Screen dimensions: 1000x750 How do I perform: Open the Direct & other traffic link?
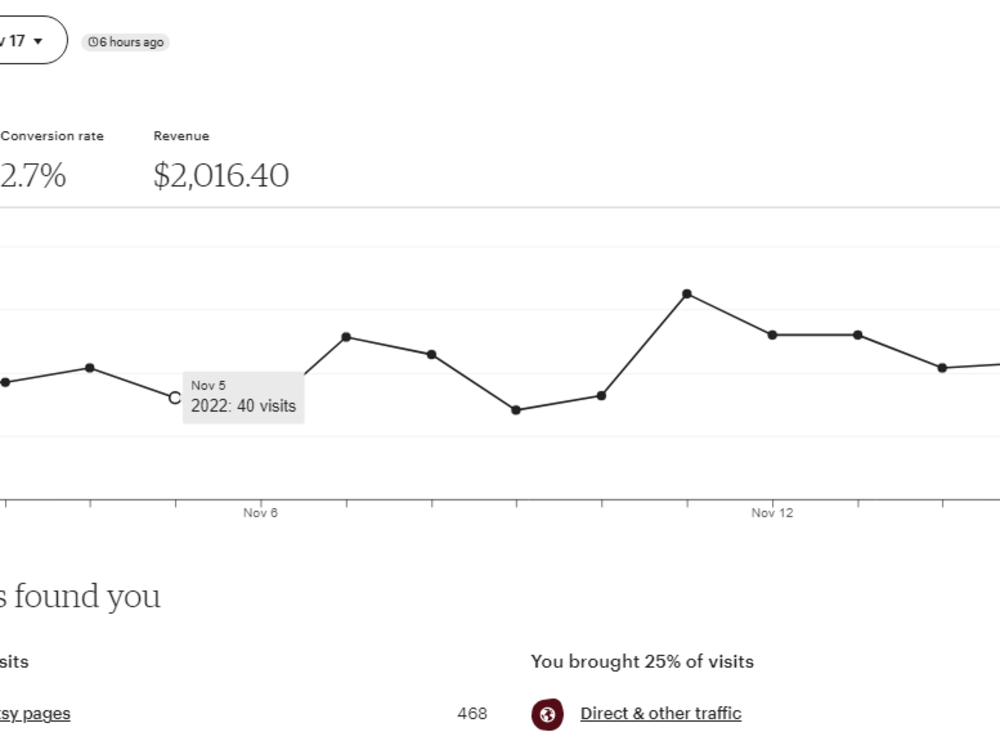[x=661, y=714]
